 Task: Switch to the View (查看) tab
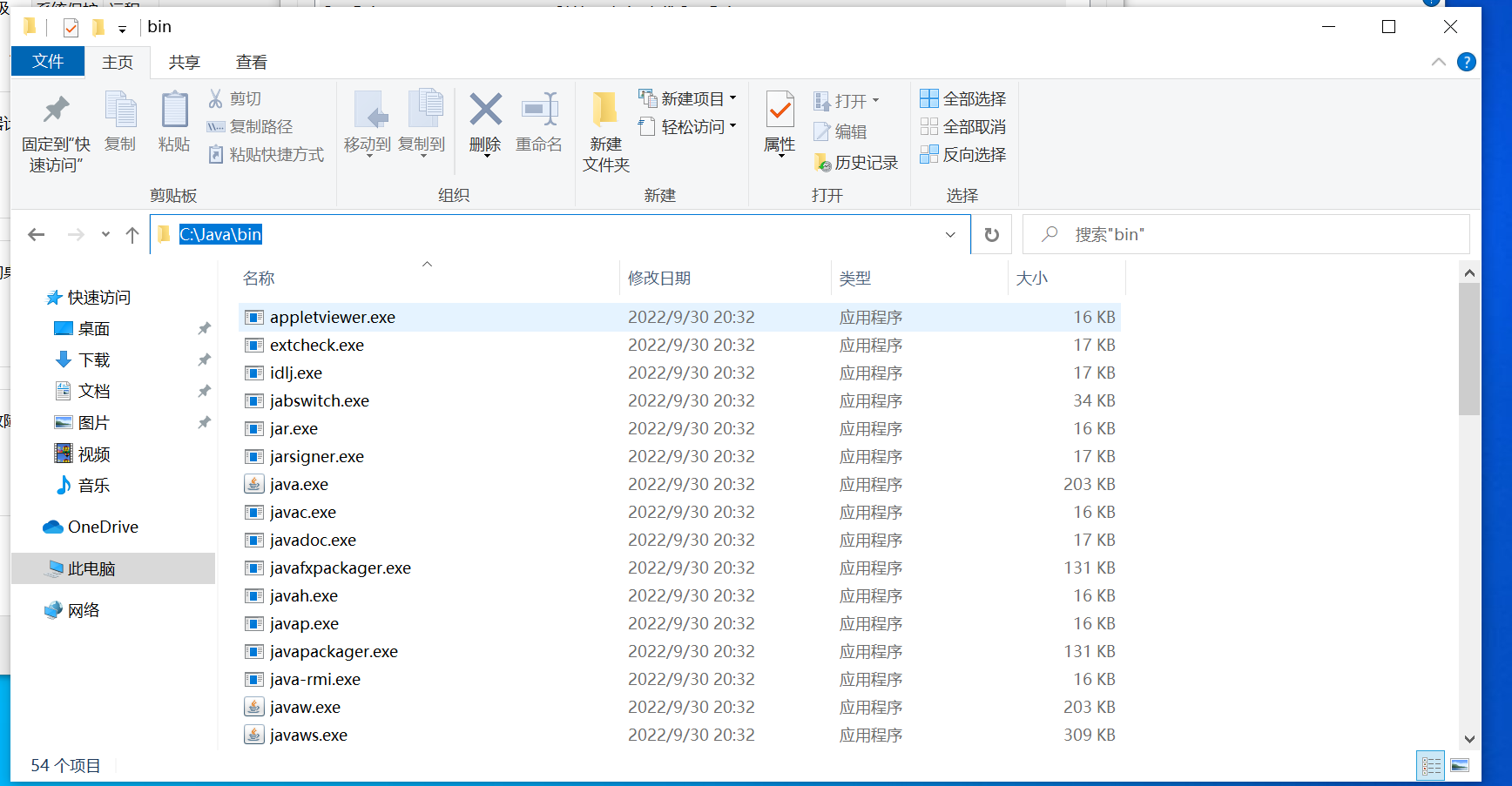252,62
